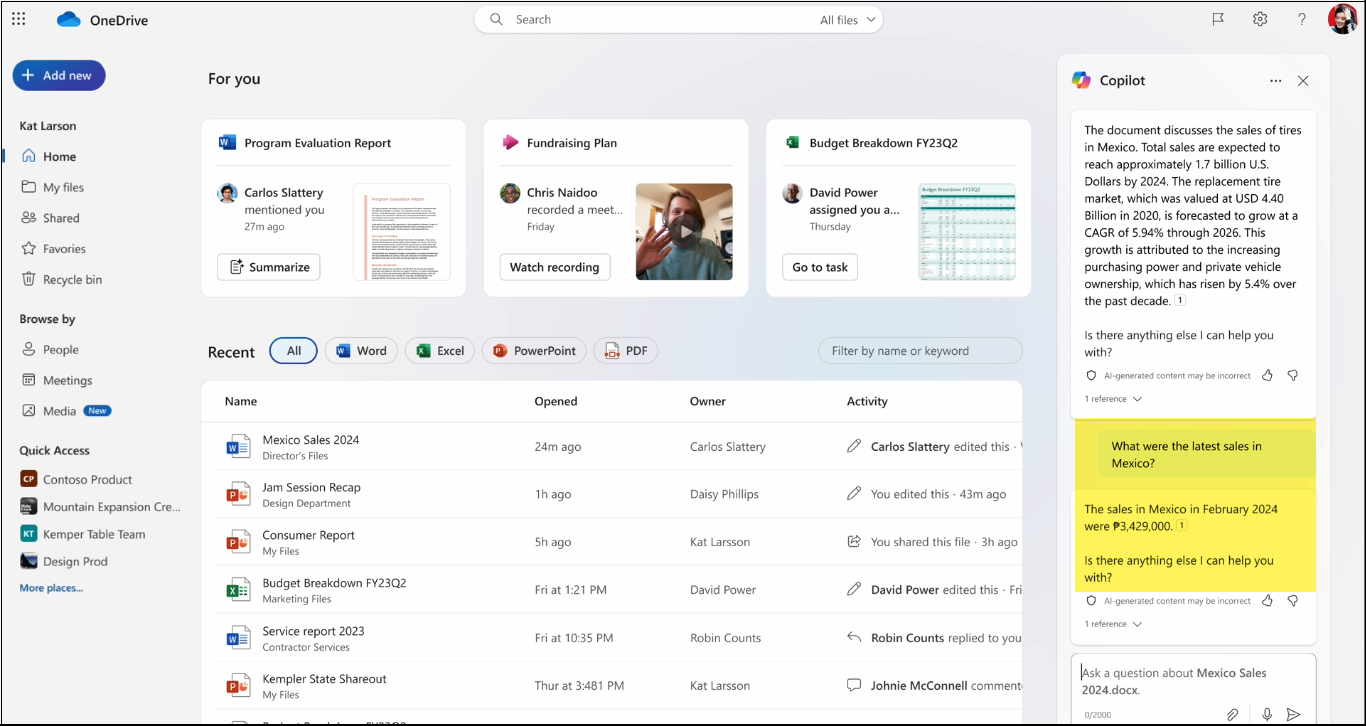
Task: Click the attach paperclip icon in Copilot
Action: tap(1233, 714)
